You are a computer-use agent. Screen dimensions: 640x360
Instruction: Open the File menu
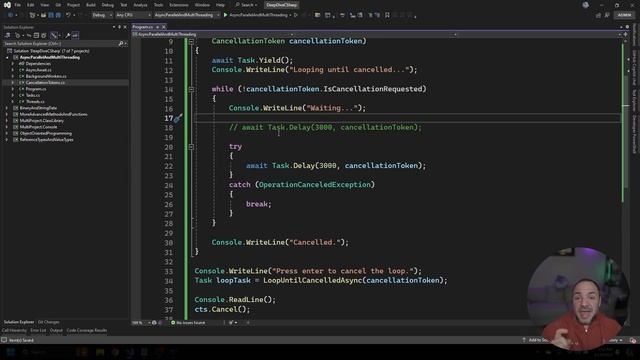pos(18,5)
